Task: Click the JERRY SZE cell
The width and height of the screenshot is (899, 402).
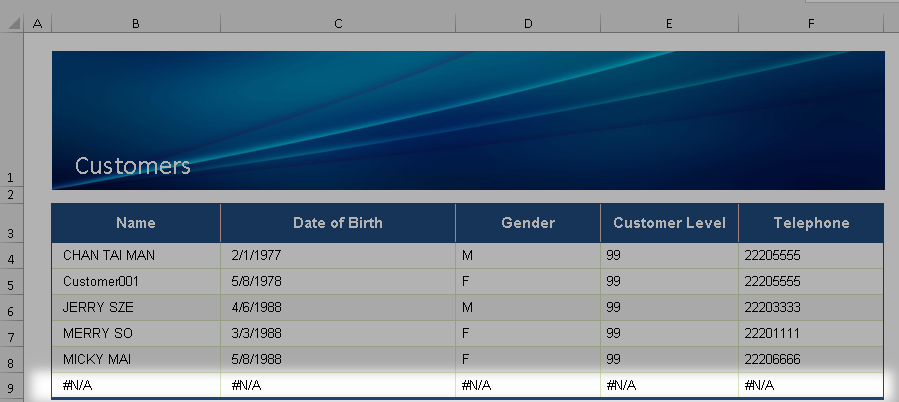Action: pos(98,308)
